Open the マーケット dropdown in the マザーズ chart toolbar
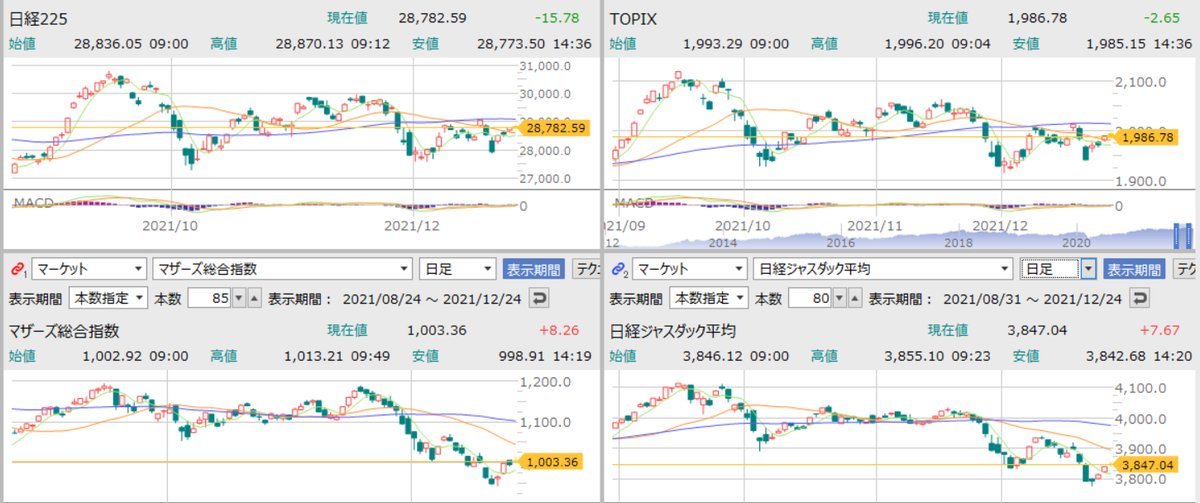 [89, 269]
